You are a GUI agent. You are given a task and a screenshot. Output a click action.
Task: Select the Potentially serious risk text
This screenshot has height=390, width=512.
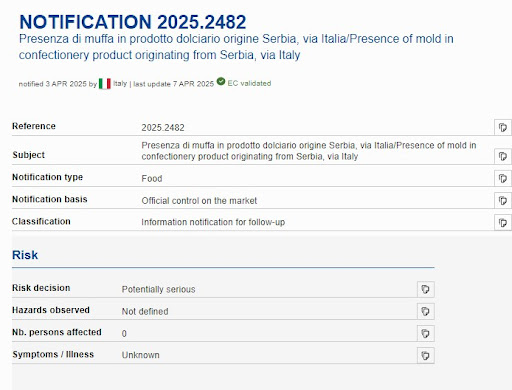click(x=158, y=289)
